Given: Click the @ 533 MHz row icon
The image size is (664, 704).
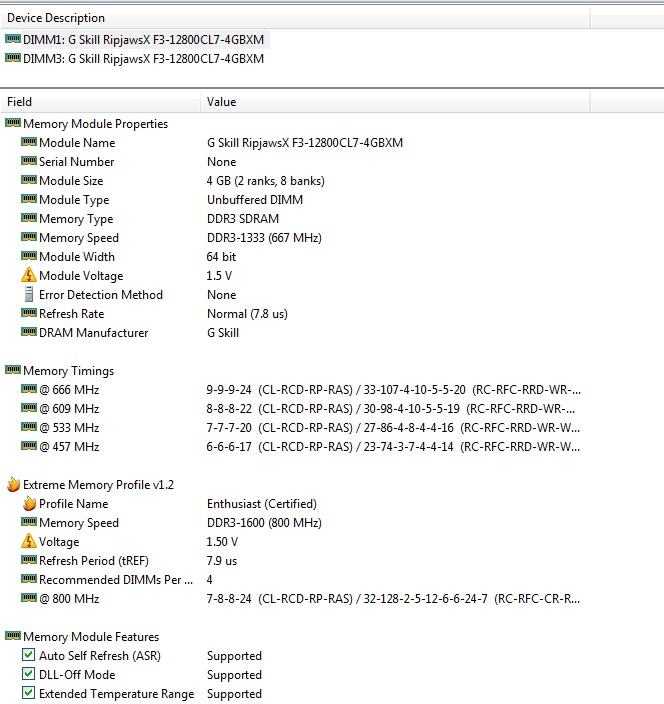Looking at the screenshot, I should pyautogui.click(x=29, y=427).
